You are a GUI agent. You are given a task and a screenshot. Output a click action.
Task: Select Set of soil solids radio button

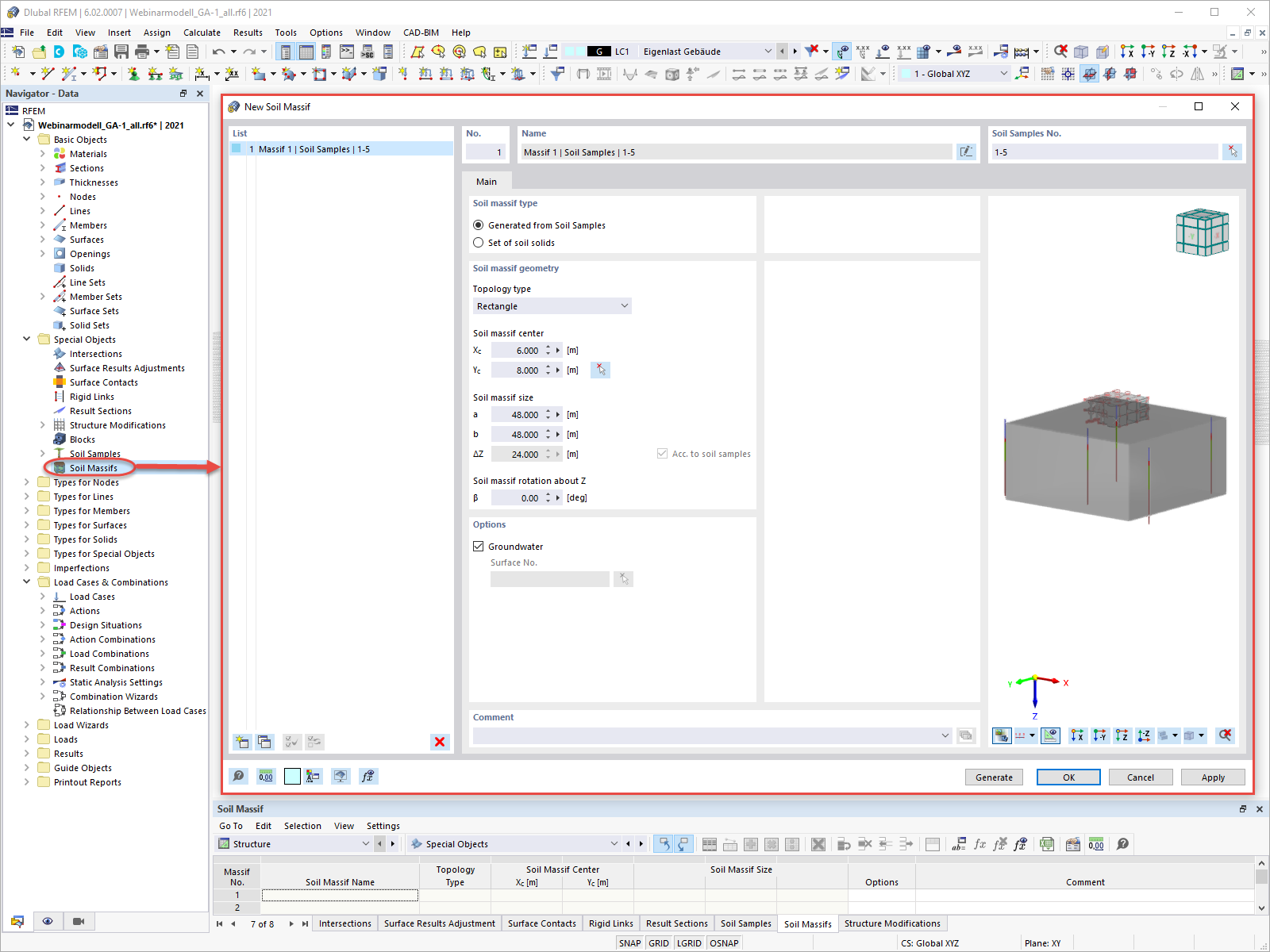pyautogui.click(x=478, y=243)
